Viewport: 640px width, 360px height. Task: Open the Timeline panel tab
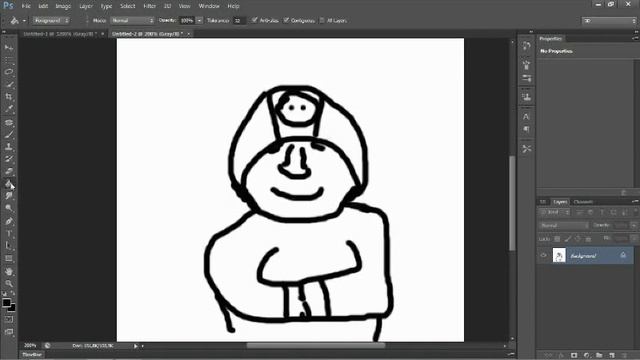click(x=32, y=355)
